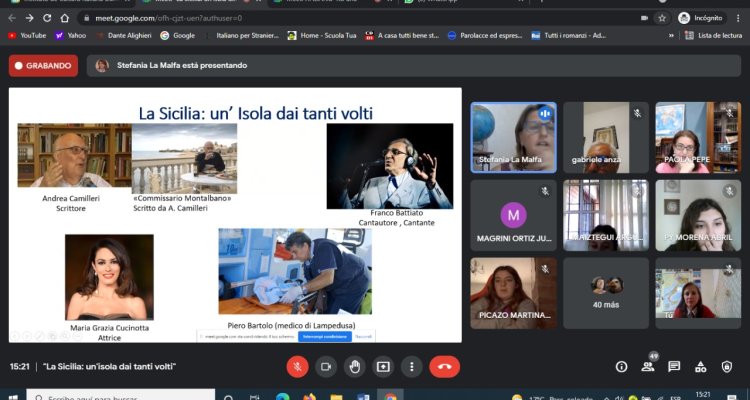This screenshot has height=400, width=750.
Task: Open the Tutti i romanzi bookmark
Action: tap(569, 35)
